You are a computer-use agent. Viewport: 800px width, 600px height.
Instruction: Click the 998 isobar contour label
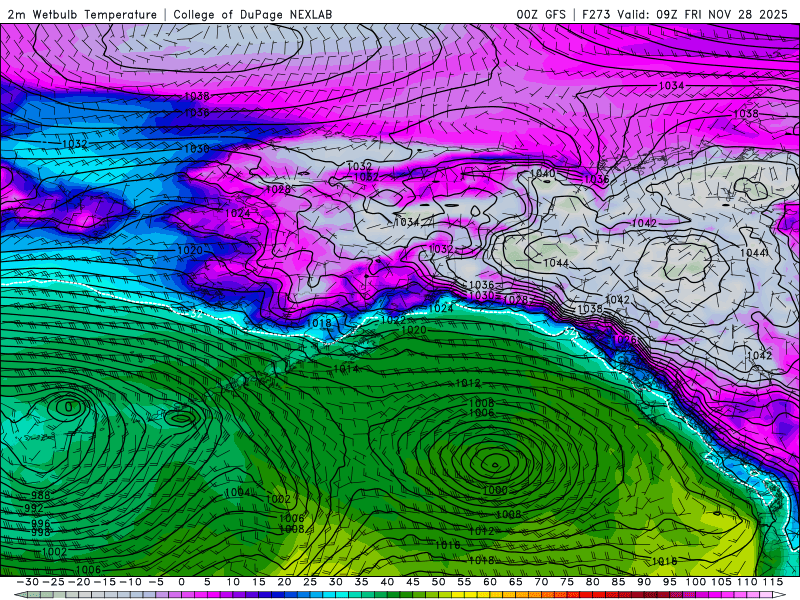pyautogui.click(x=41, y=532)
